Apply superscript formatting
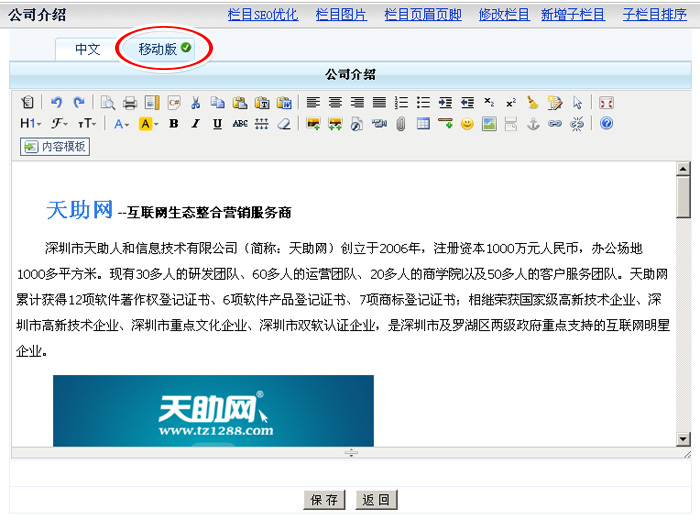The width and height of the screenshot is (700, 520). coord(511,103)
